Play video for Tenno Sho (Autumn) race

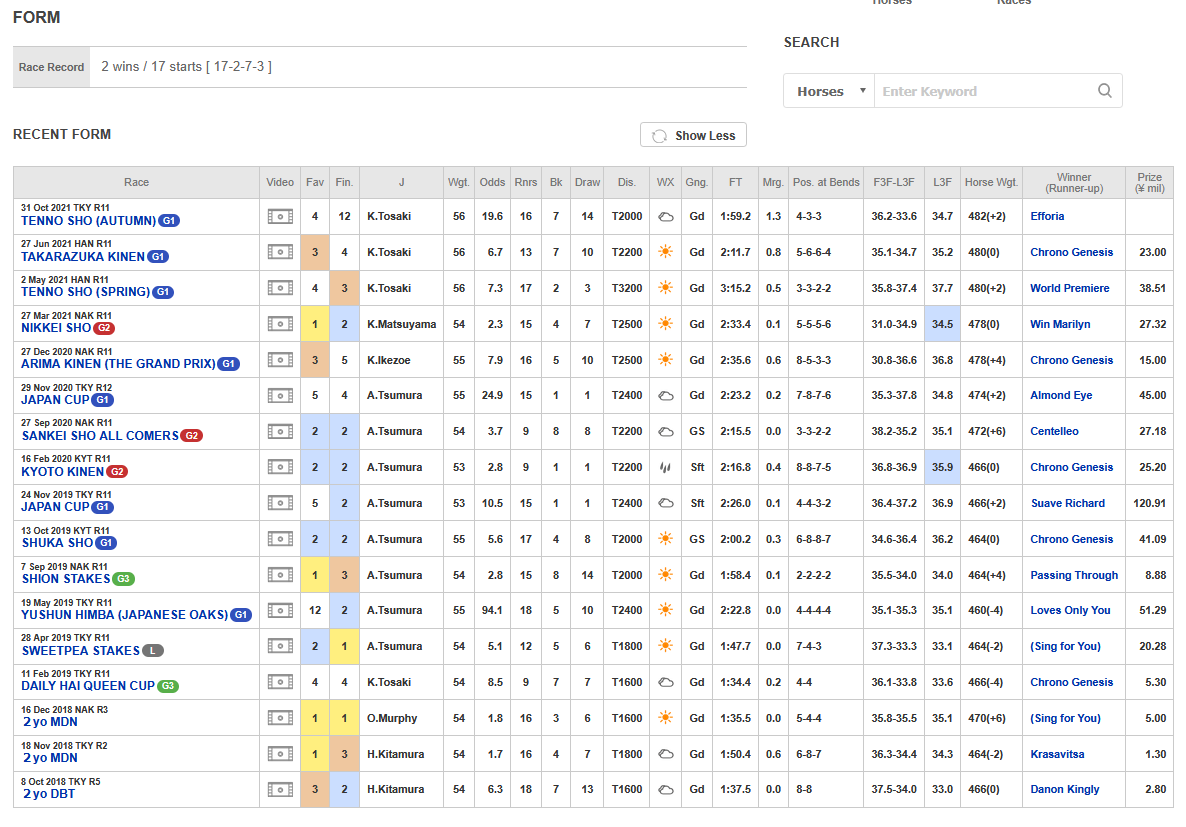point(280,216)
